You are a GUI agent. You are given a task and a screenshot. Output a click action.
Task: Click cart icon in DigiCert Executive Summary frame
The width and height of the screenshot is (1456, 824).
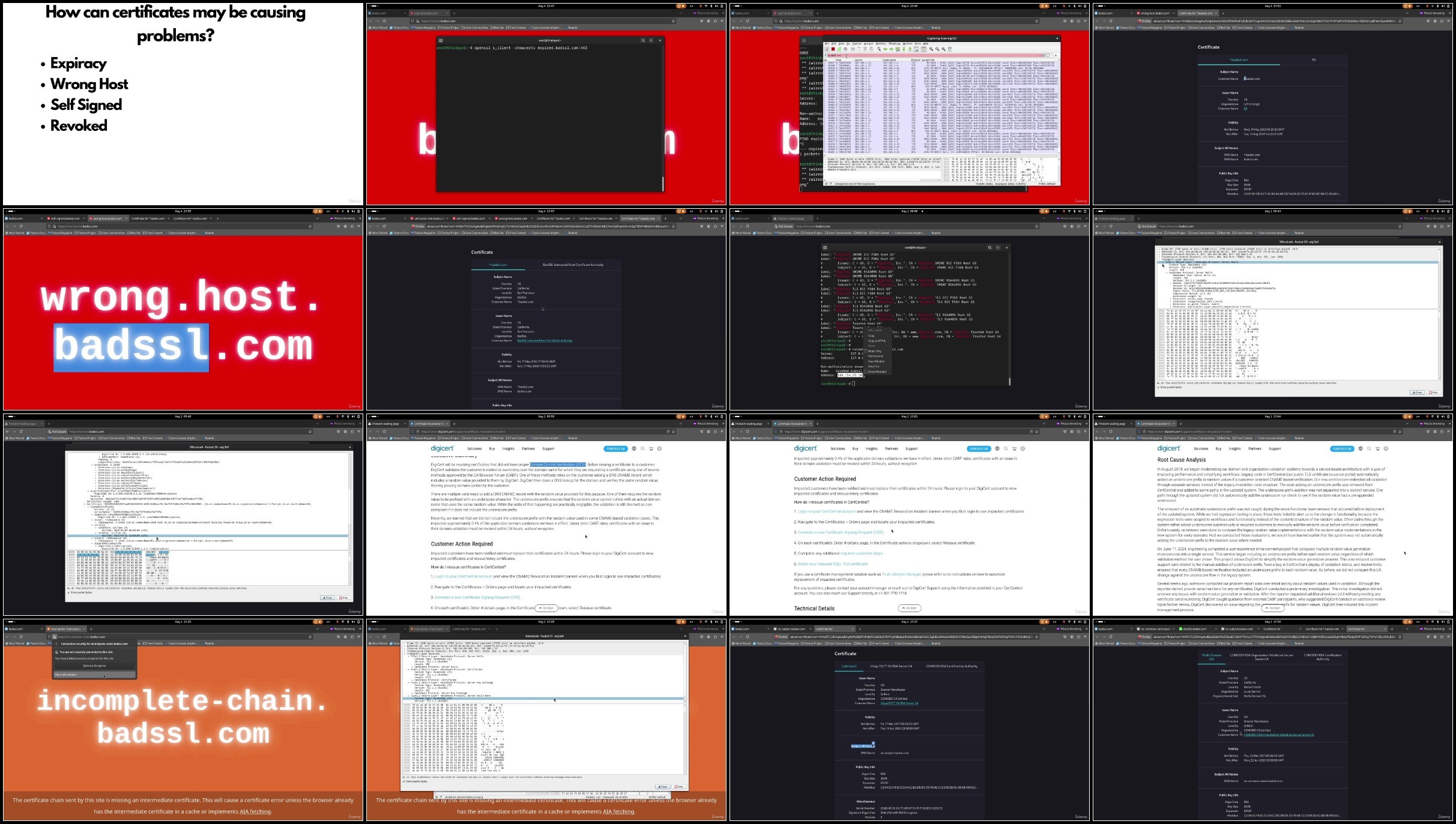651,448
